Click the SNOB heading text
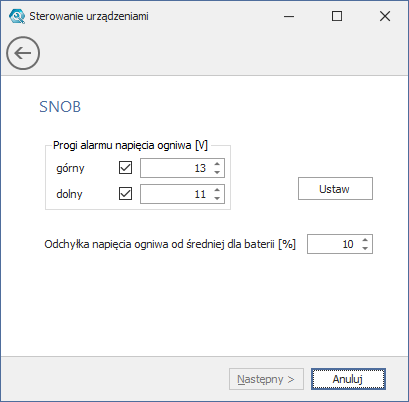This screenshot has height=402, width=409. (x=60, y=107)
